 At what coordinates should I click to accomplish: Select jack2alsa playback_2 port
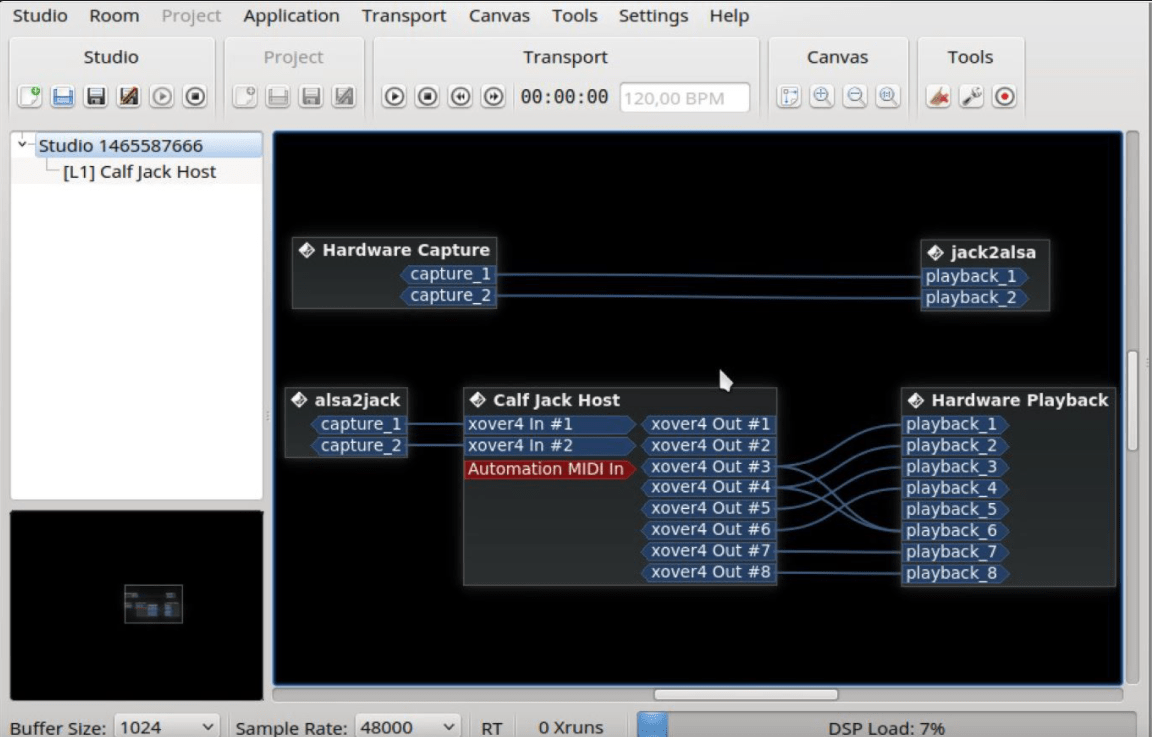click(974, 298)
